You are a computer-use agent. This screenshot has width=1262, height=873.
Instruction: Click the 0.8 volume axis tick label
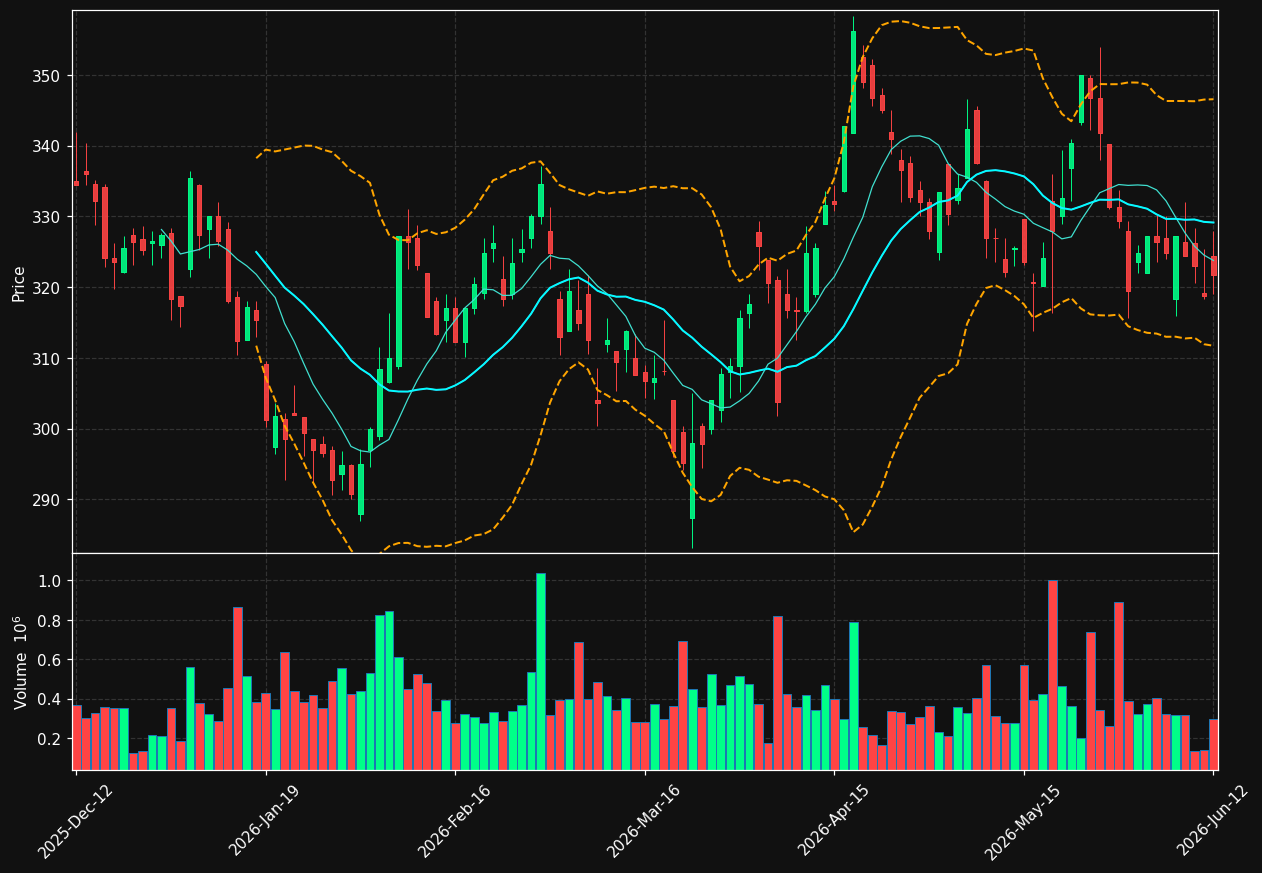50,621
